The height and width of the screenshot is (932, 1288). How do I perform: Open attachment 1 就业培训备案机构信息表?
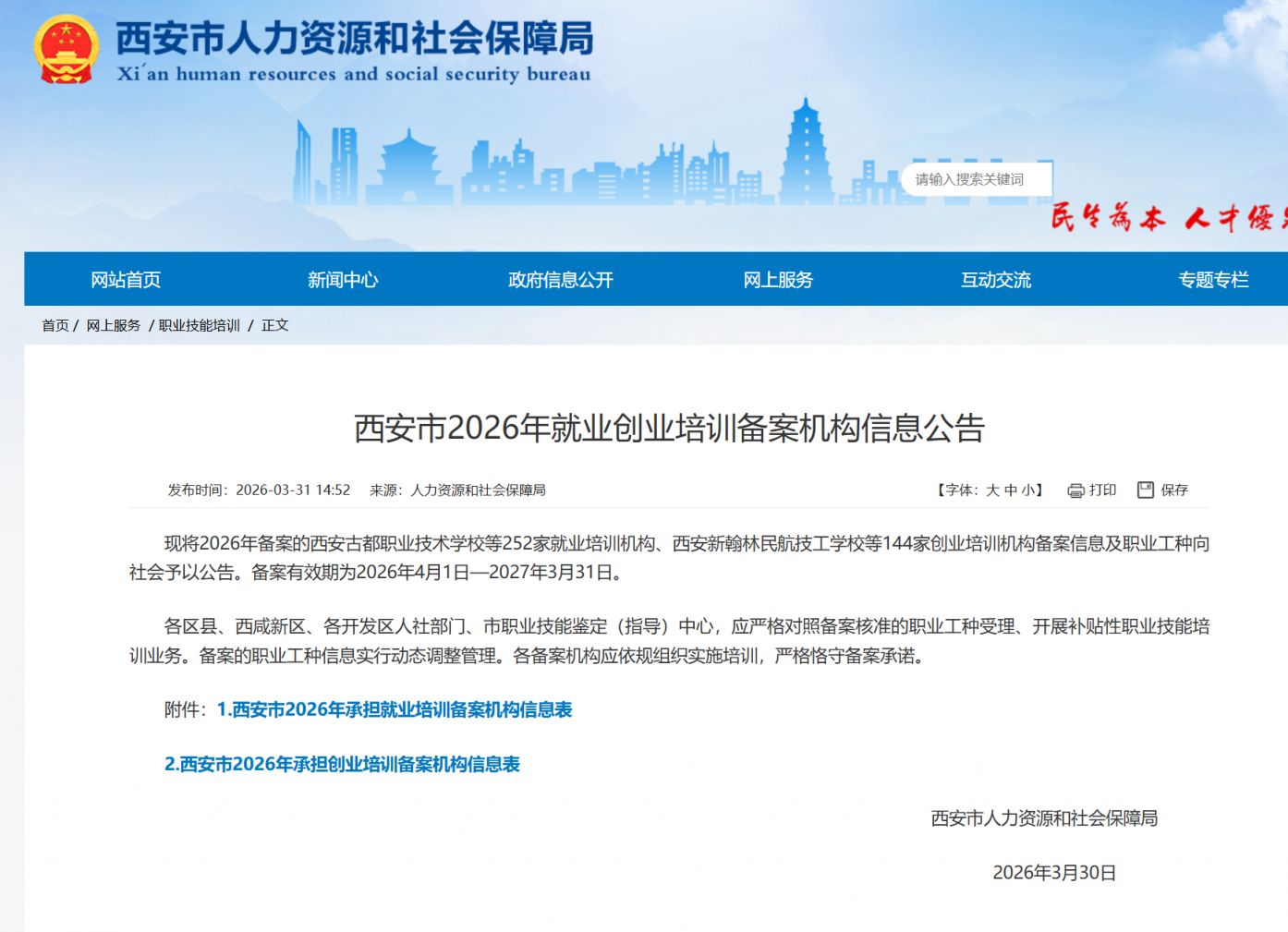coord(395,709)
